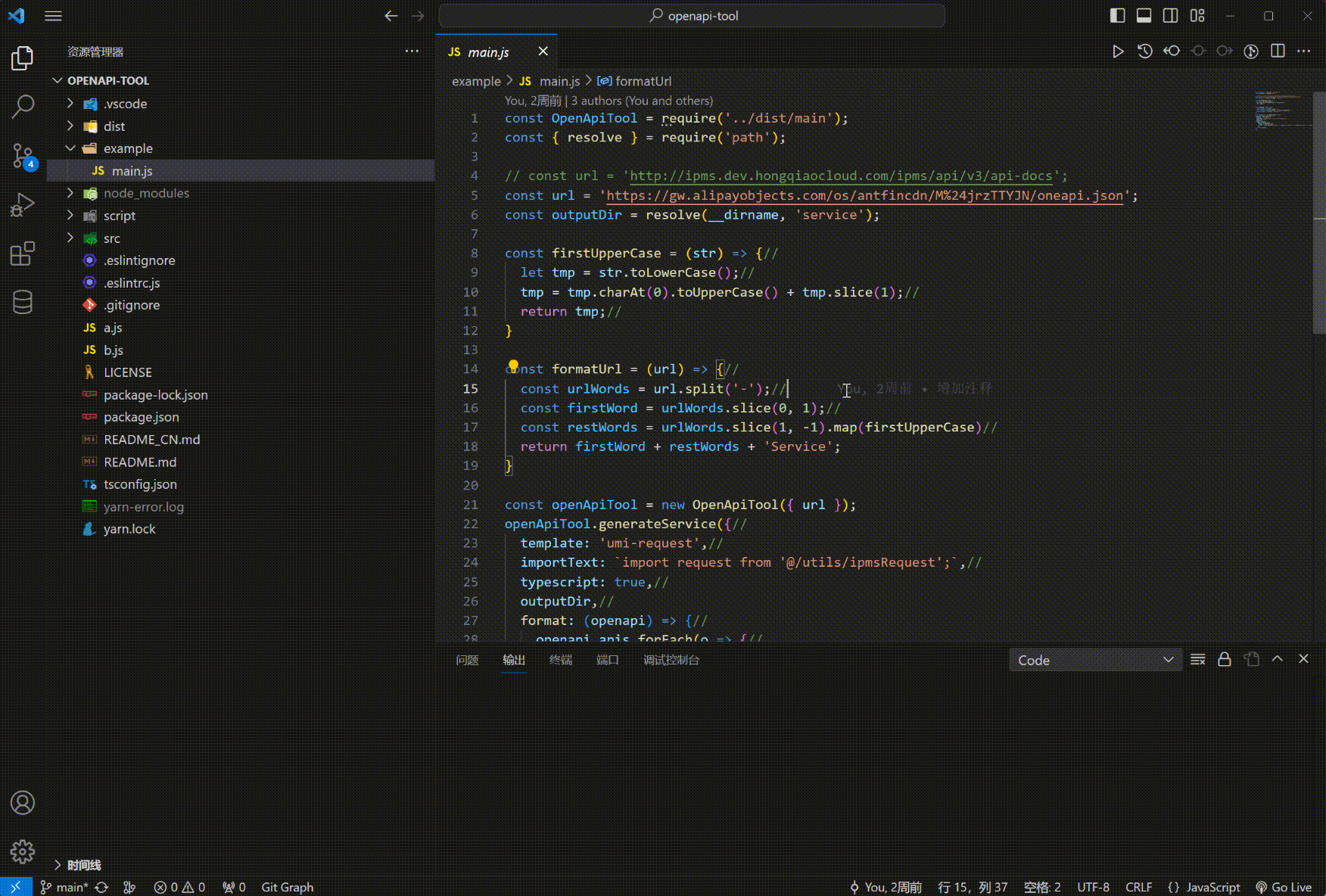Screen dimensions: 1326x896
Task: Open the alipayobjects oneapi.json URL link
Action: coord(865,195)
